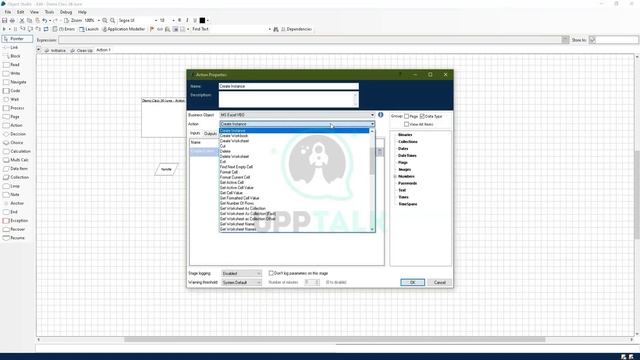Choose the Choice stage tool
This screenshot has height=360, width=640.
coord(16,142)
